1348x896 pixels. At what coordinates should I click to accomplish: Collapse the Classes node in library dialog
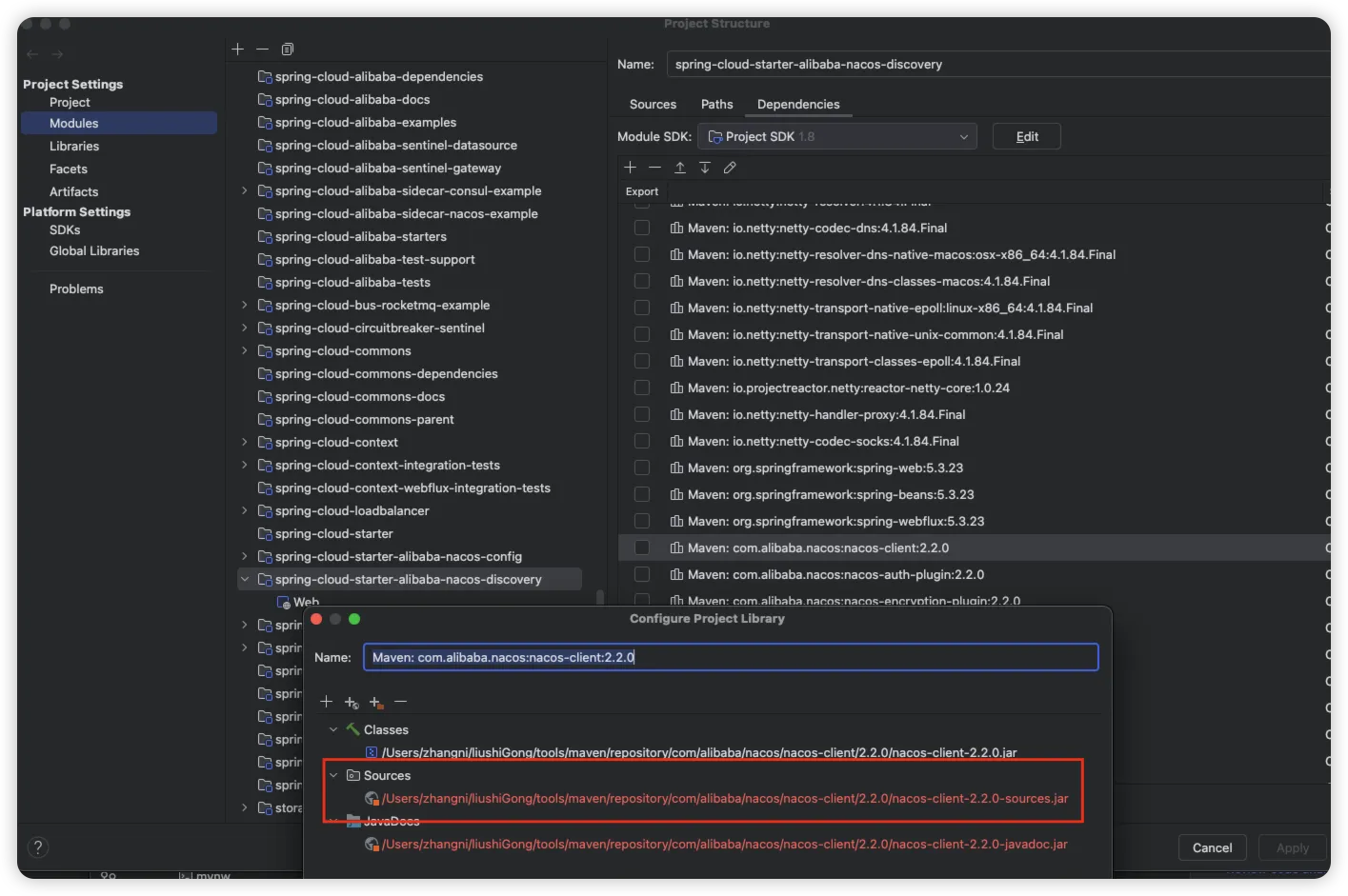click(x=333, y=730)
